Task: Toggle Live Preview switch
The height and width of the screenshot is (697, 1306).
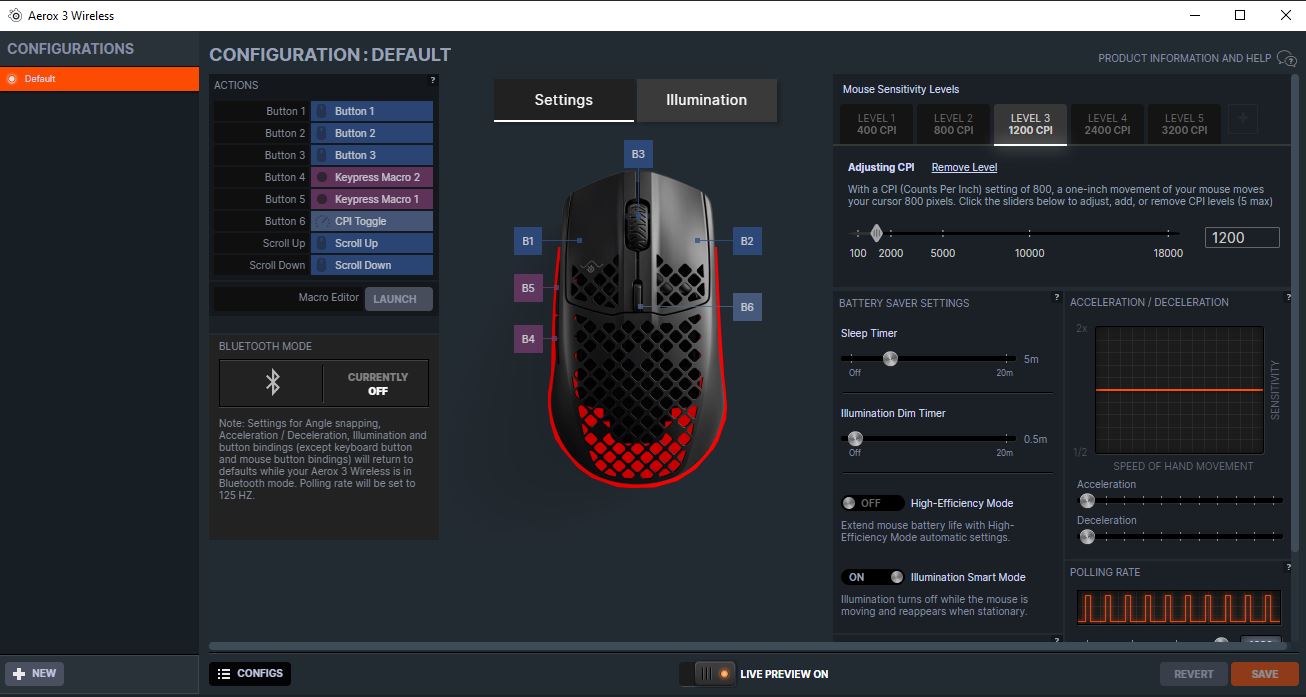Action: pyautogui.click(x=706, y=674)
